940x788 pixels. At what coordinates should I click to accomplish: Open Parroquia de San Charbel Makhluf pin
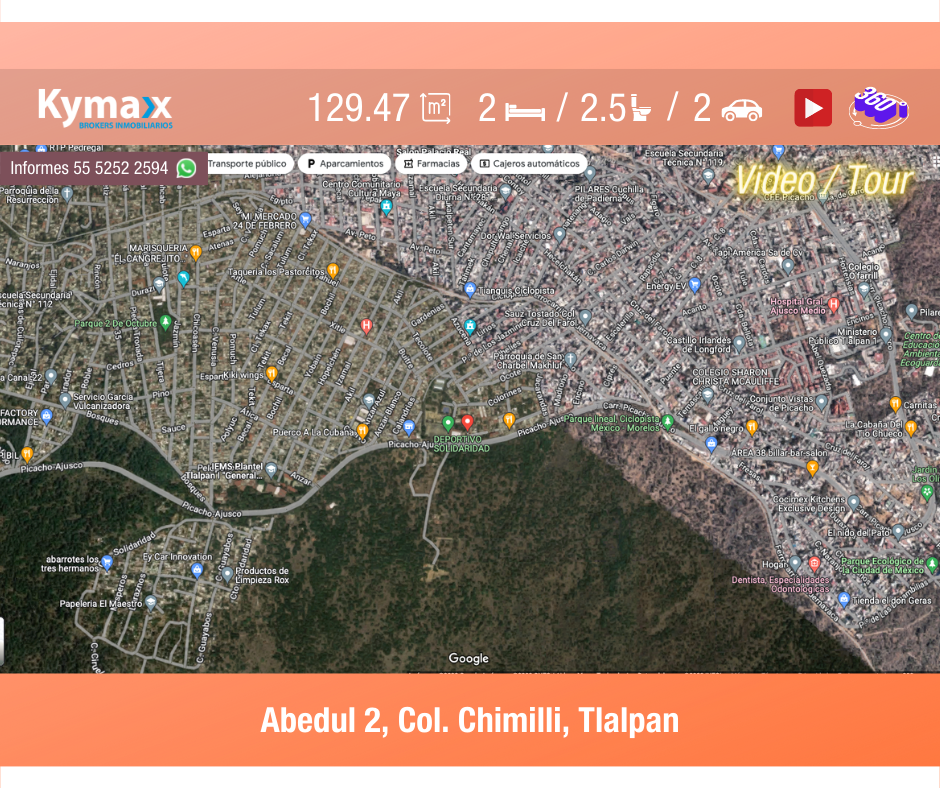[571, 359]
